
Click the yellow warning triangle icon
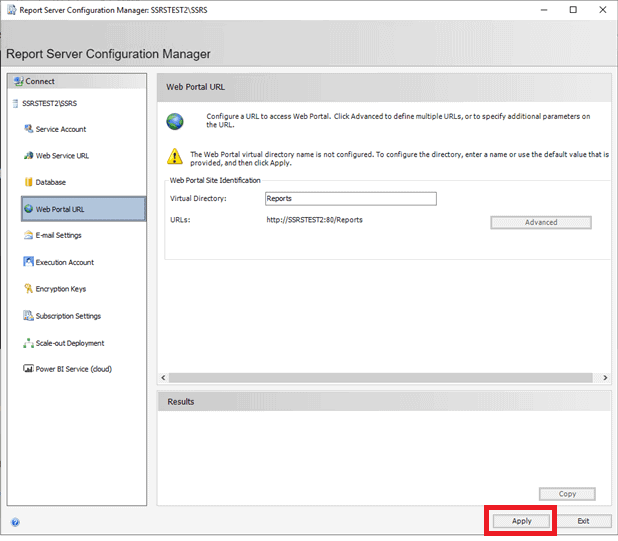click(175, 156)
